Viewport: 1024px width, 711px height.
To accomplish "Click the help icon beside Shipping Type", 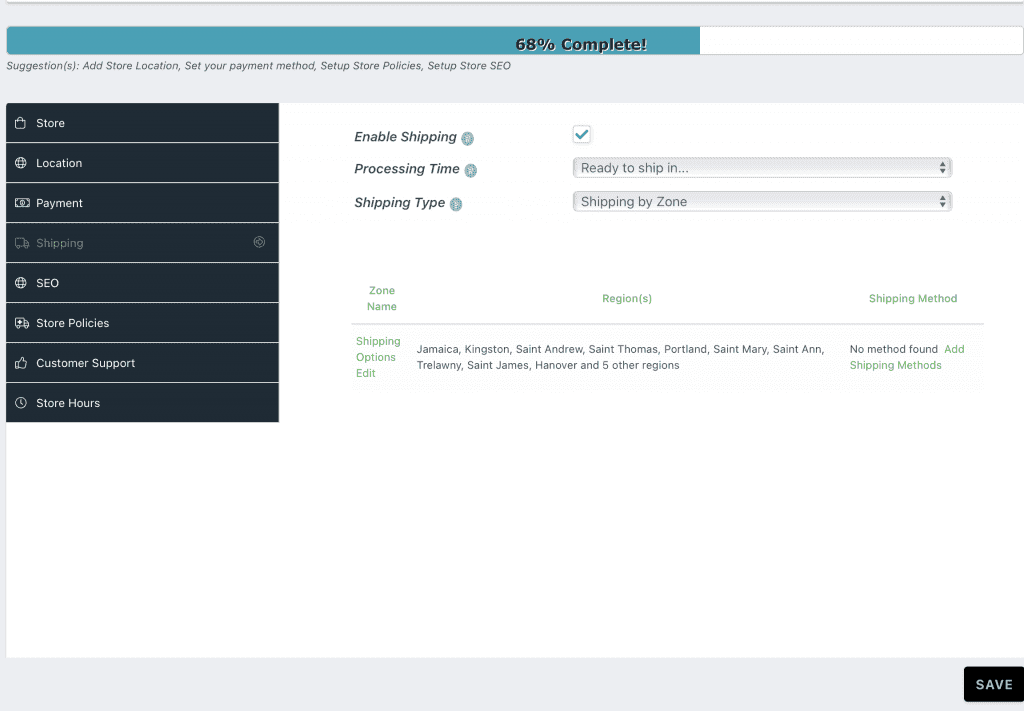I will pos(456,204).
